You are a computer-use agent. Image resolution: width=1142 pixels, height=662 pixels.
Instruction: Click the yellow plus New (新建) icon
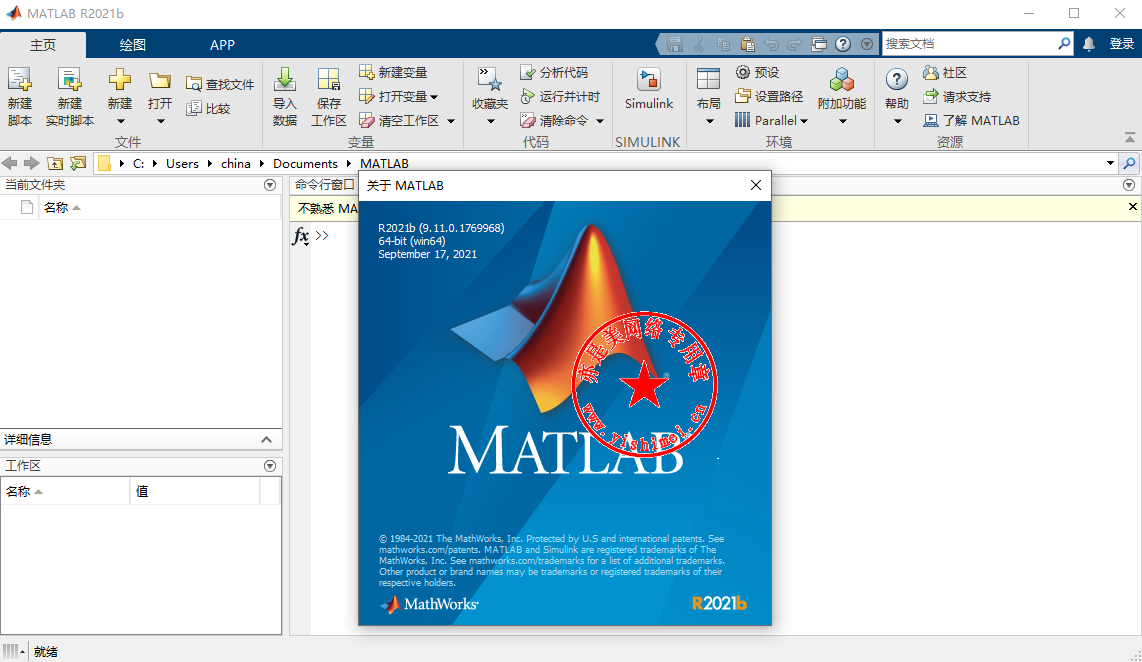point(119,79)
